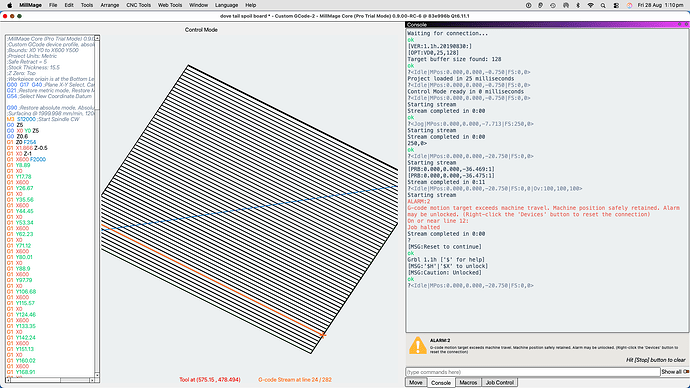Focus the type commands here field
The width and height of the screenshot is (690, 388).
click(x=532, y=372)
